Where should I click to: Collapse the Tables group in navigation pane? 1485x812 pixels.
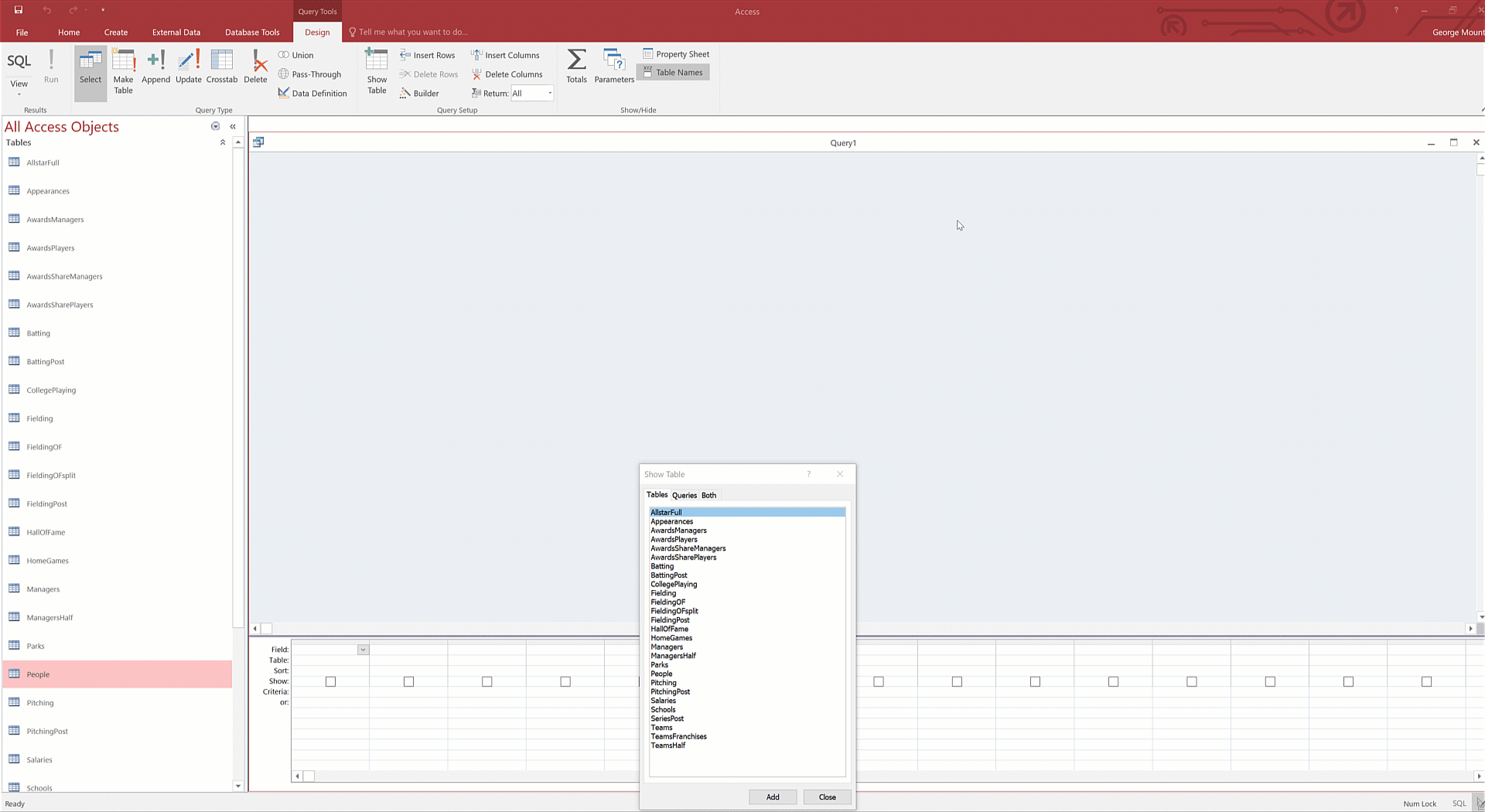tap(223, 142)
